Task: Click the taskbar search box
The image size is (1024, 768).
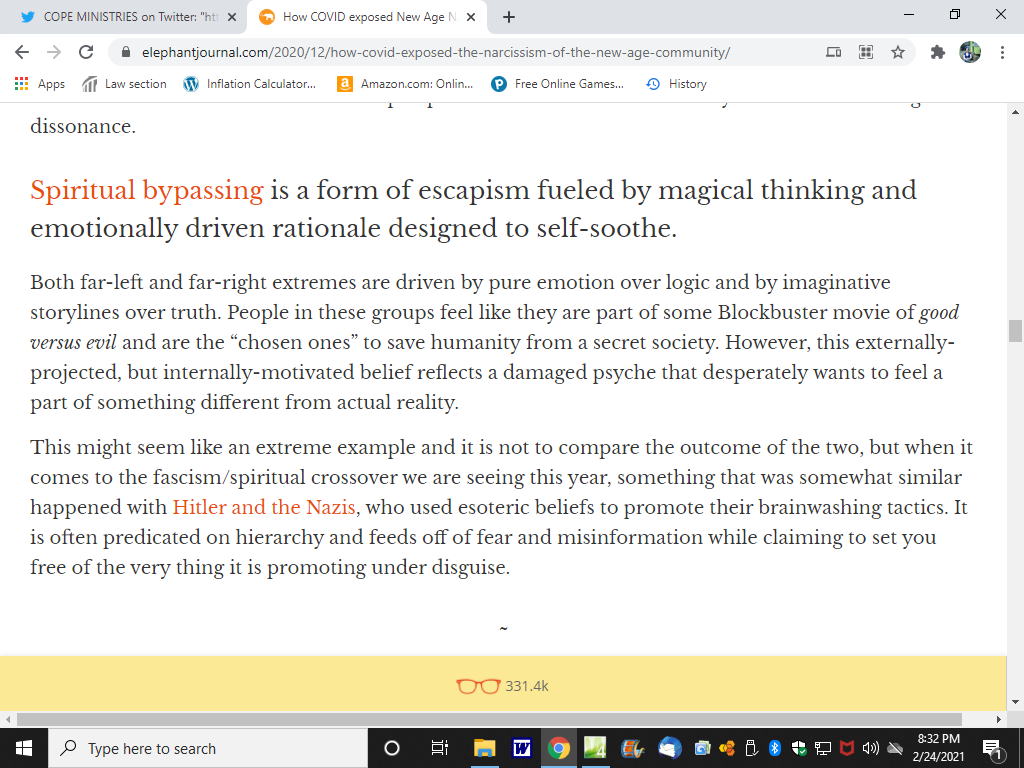Action: click(x=208, y=748)
